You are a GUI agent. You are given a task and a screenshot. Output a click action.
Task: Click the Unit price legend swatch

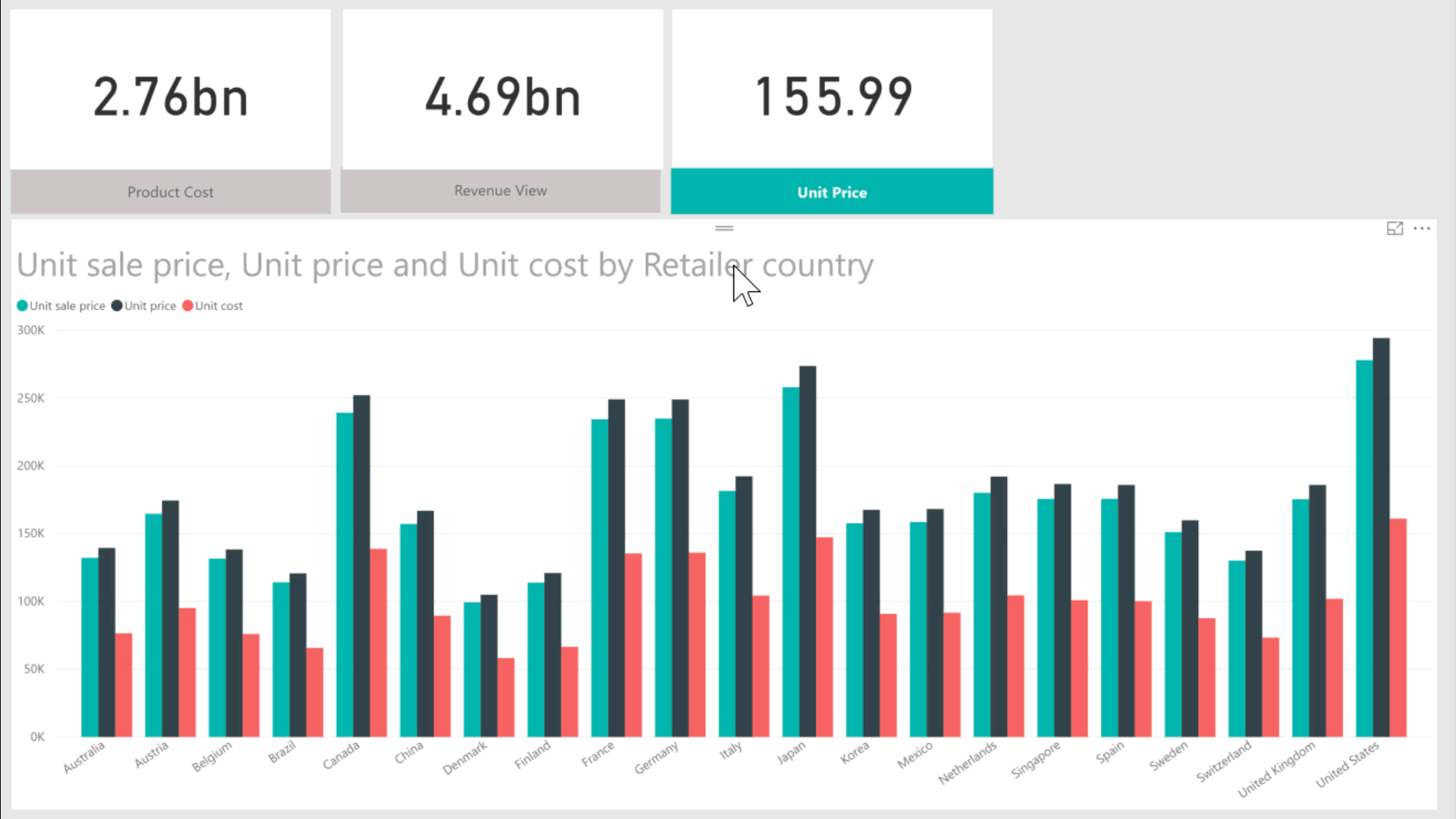click(x=117, y=306)
